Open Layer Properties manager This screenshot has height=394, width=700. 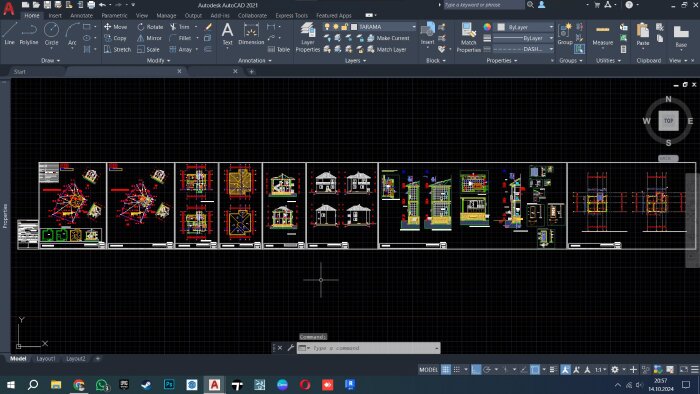[x=308, y=37]
